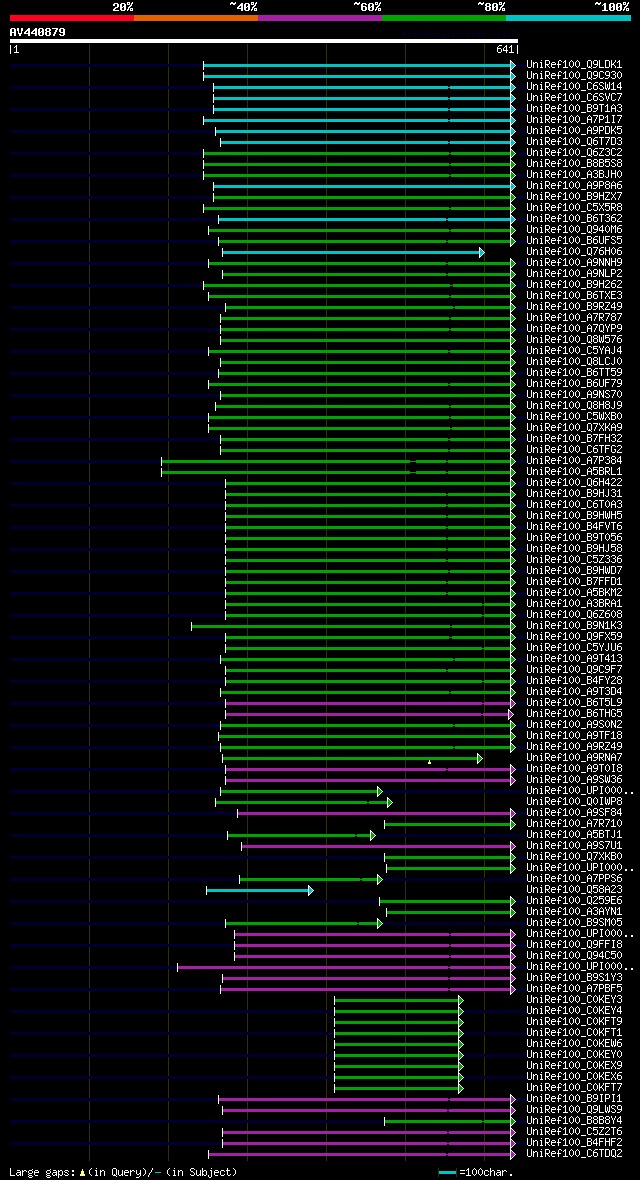Select hit UniRef100_B7FFD1
Image resolution: width=640 pixels, height=1180 pixels.
coord(574,582)
